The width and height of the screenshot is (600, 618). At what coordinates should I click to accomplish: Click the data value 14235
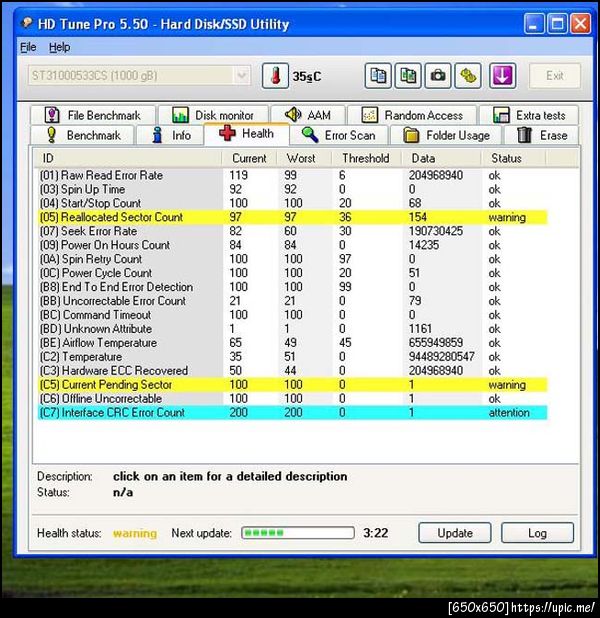[423, 245]
